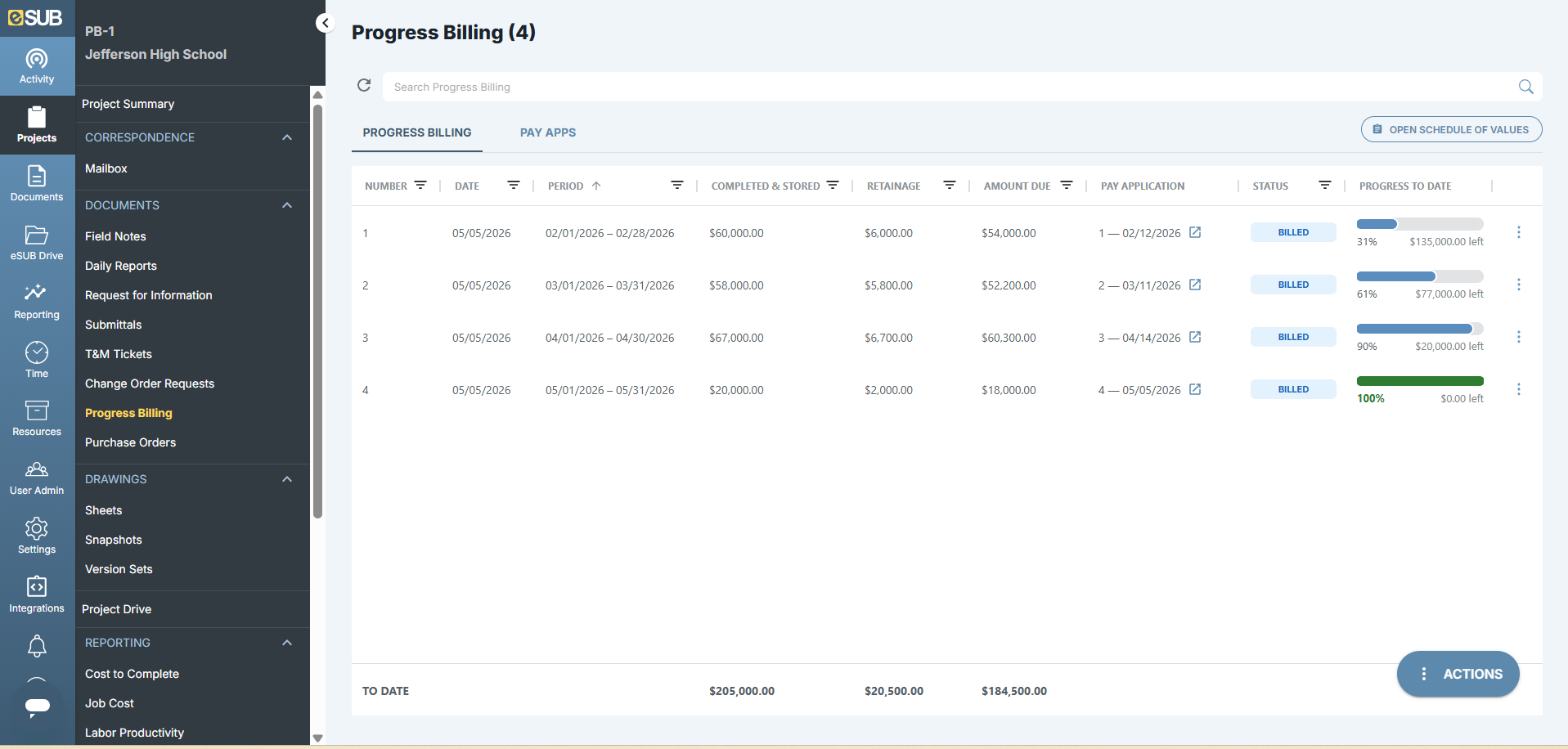Open the chat bubble icon
This screenshot has width=1568, height=749.
(37, 706)
